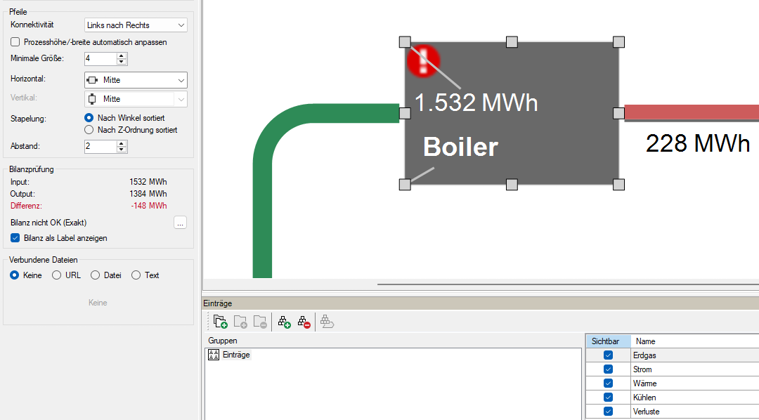Click the move entries icon
Image resolution: width=759 pixels, height=420 pixels.
click(x=327, y=322)
